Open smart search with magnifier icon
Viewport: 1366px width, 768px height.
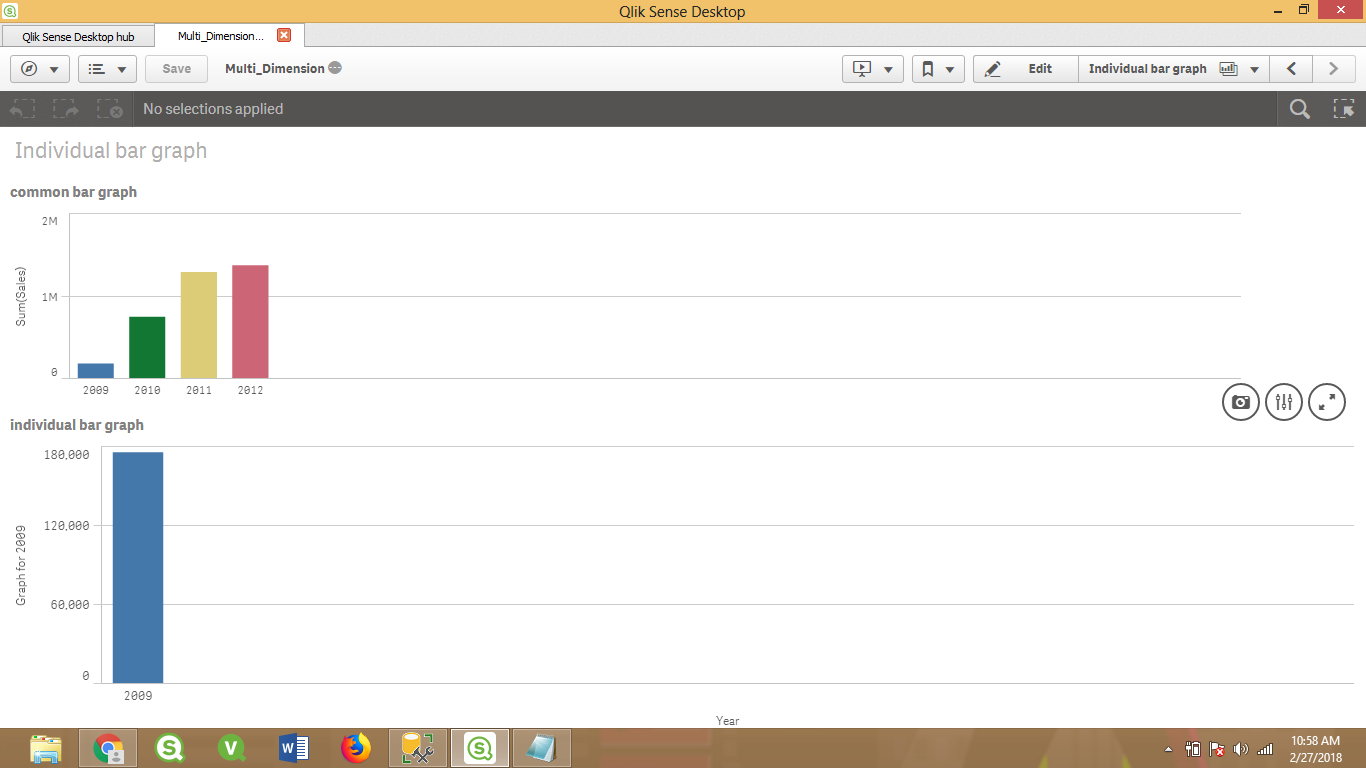pos(1299,108)
